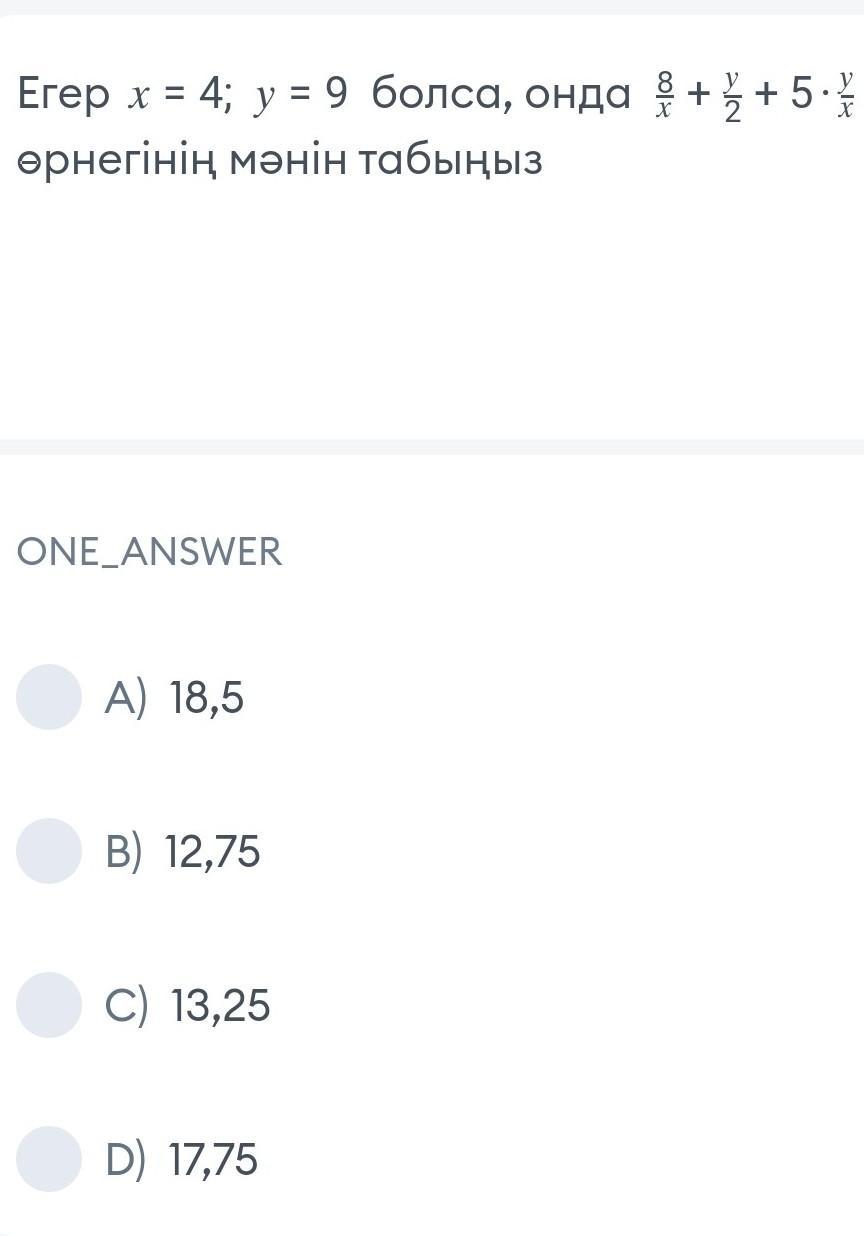Tap the answer value 13,25
Image resolution: width=864 pixels, height=1236 pixels.
pos(220,1006)
